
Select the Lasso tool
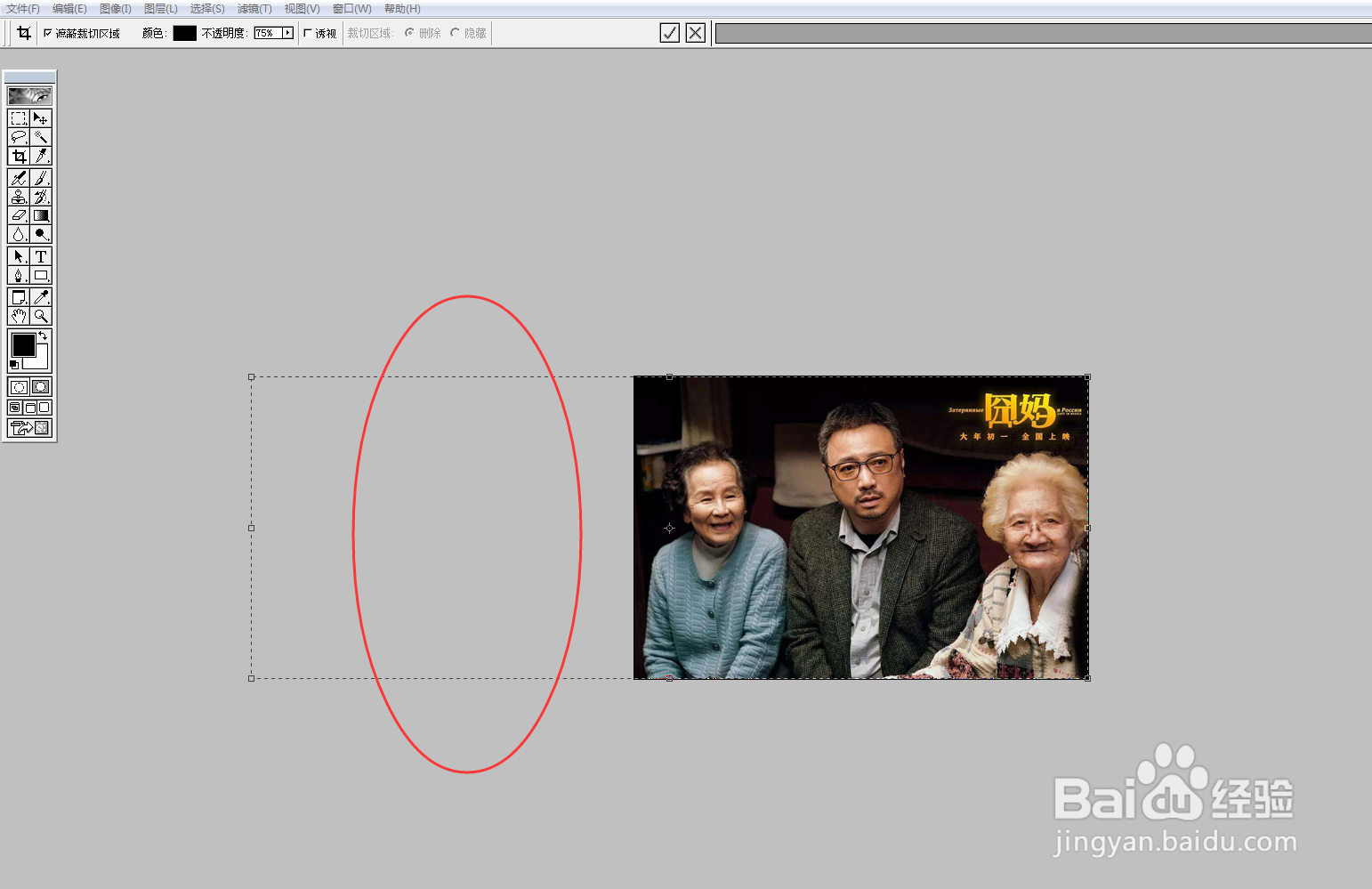click(x=19, y=137)
